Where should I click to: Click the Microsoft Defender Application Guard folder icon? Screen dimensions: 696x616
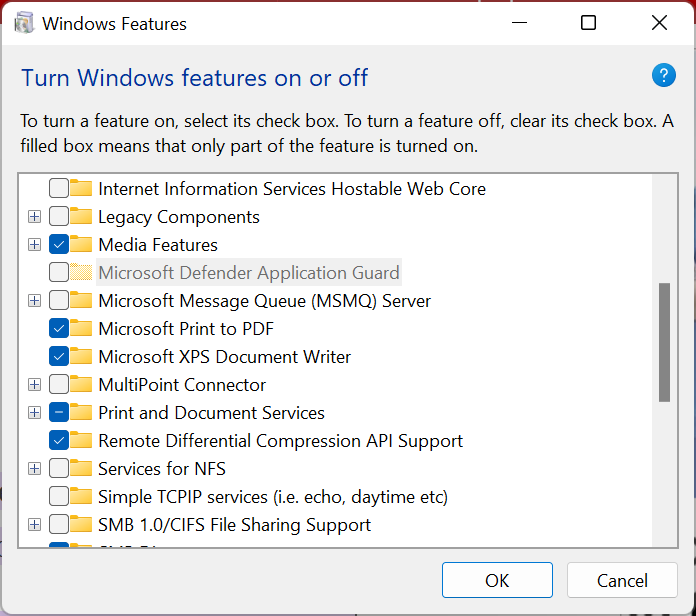click(81, 272)
